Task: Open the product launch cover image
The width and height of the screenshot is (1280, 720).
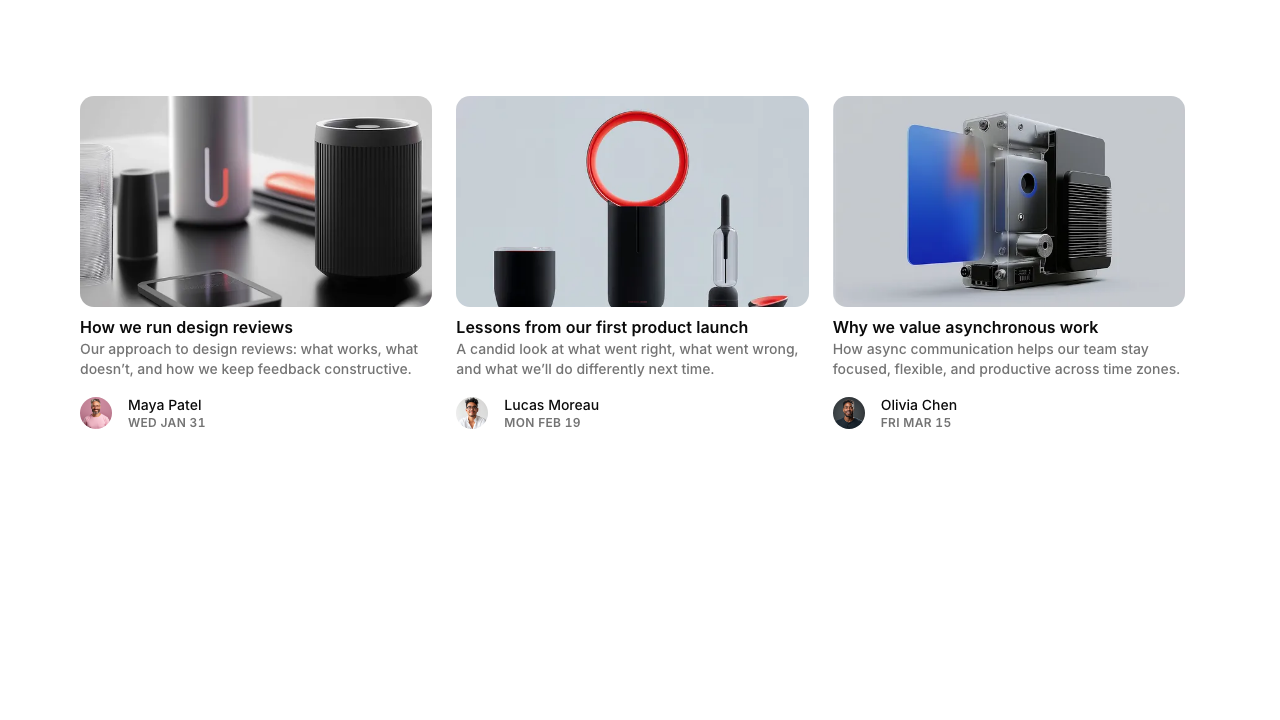Action: click(x=632, y=201)
